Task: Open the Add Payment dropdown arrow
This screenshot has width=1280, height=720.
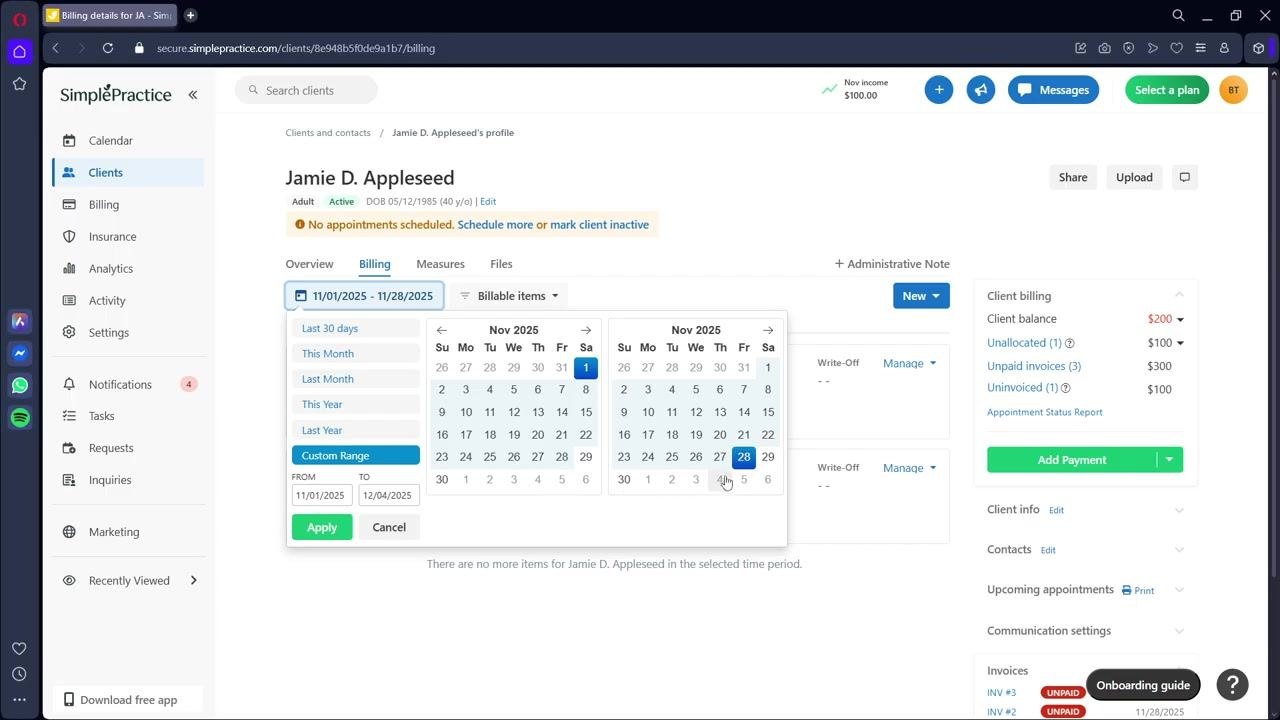Action: click(x=1170, y=460)
